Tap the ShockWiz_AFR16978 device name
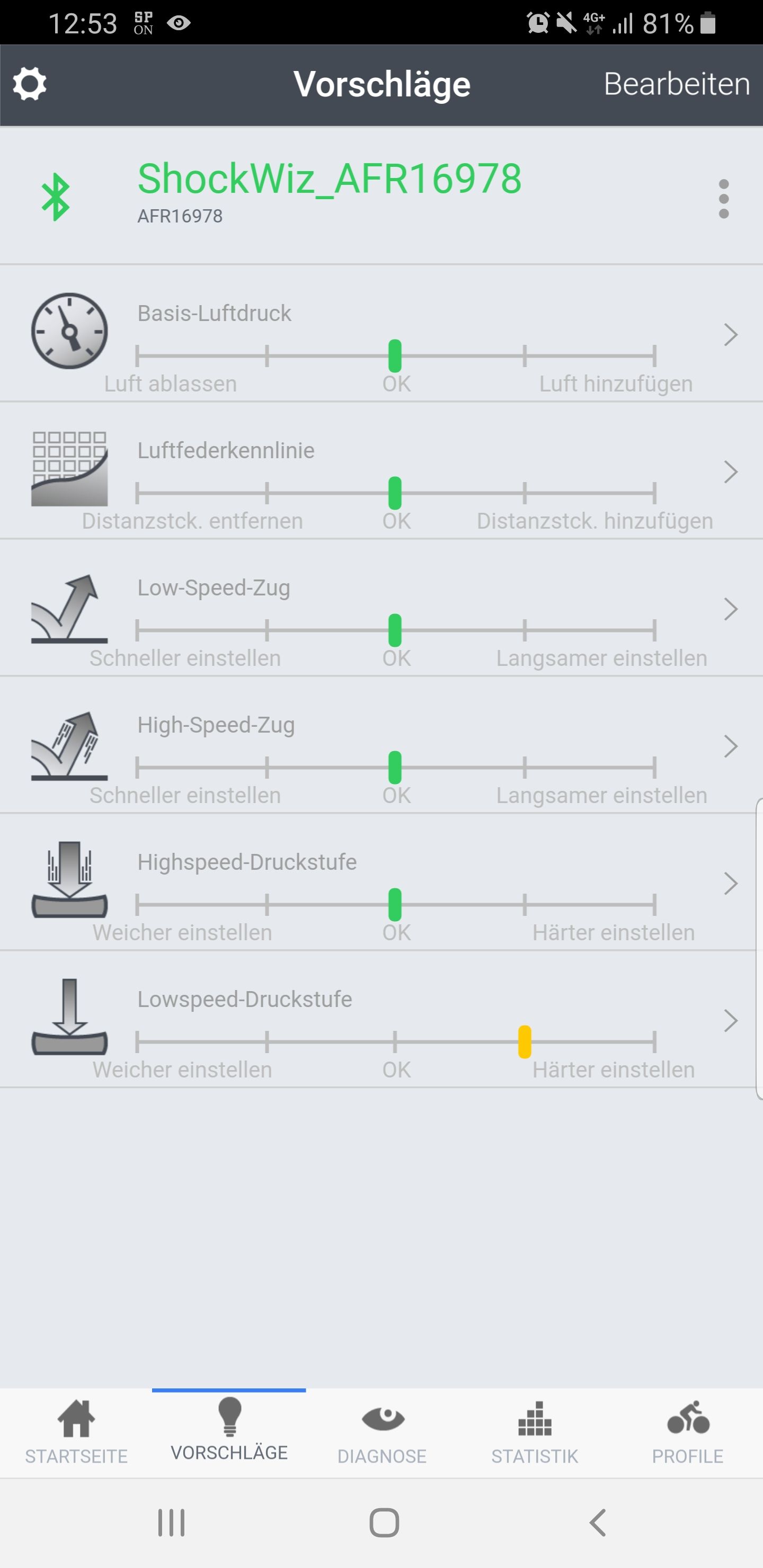Screen dimensions: 763x1568 (330, 179)
